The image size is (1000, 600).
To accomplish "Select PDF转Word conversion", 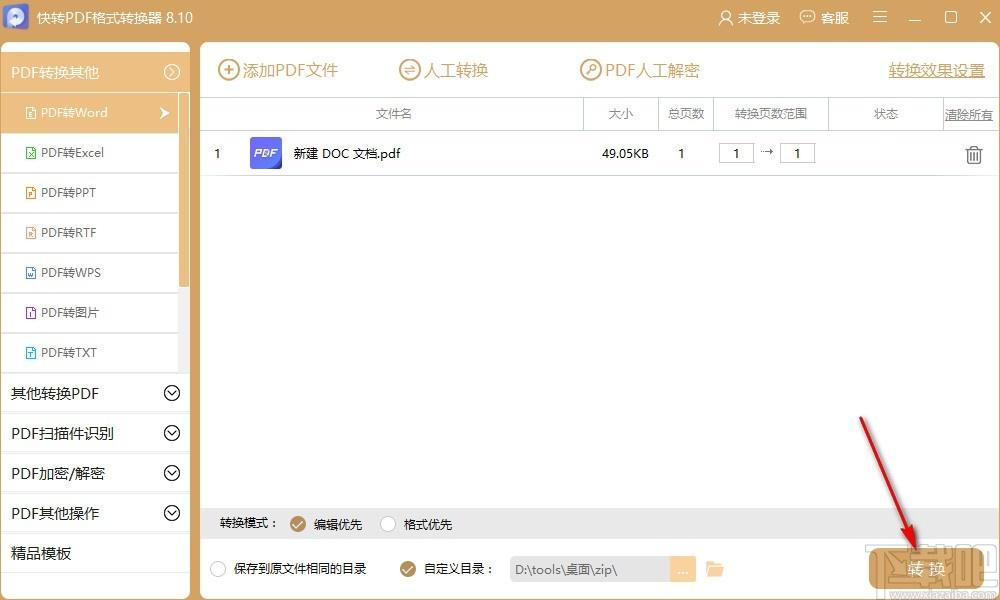I will pyautogui.click(x=90, y=113).
